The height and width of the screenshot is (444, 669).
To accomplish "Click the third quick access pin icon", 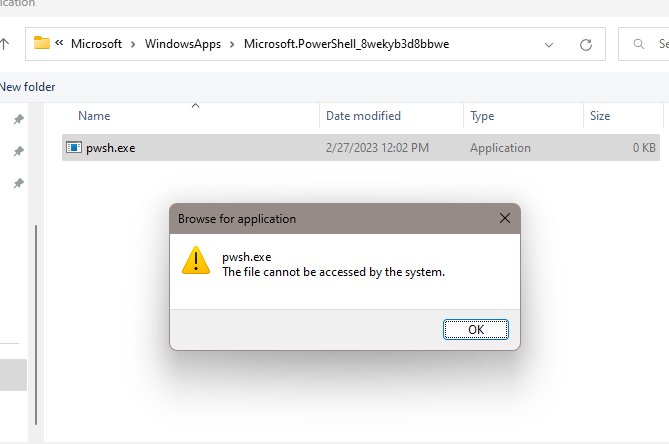I will (18, 184).
